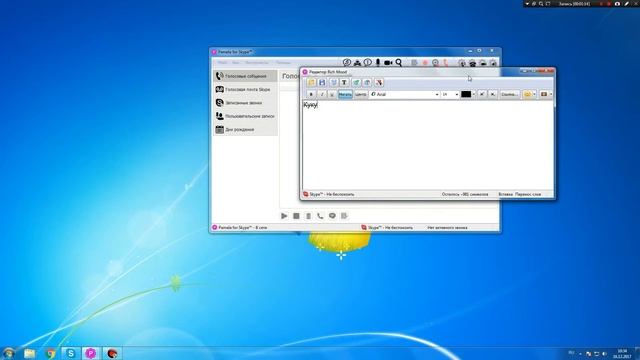This screenshot has height=360, width=640.
Task: Click the red record icon in Pamela toolbar
Action: [425, 63]
